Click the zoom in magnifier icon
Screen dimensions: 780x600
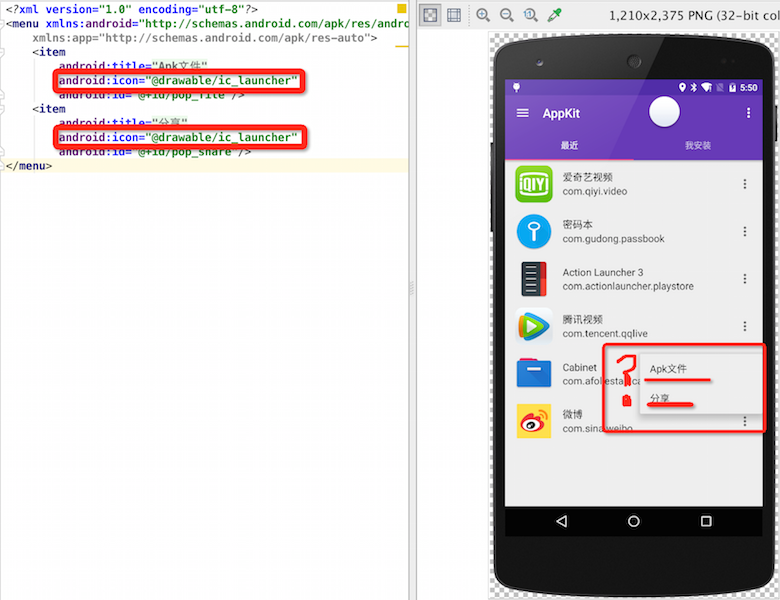point(483,15)
